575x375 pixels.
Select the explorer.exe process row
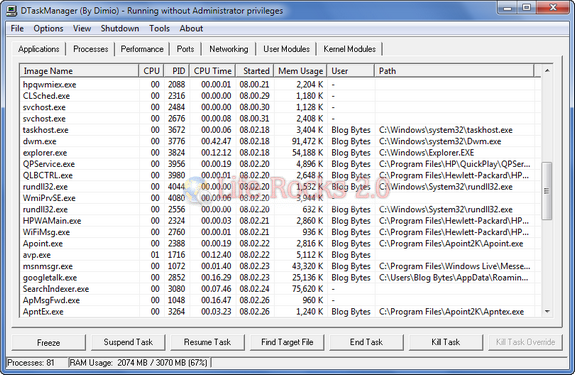pos(280,152)
